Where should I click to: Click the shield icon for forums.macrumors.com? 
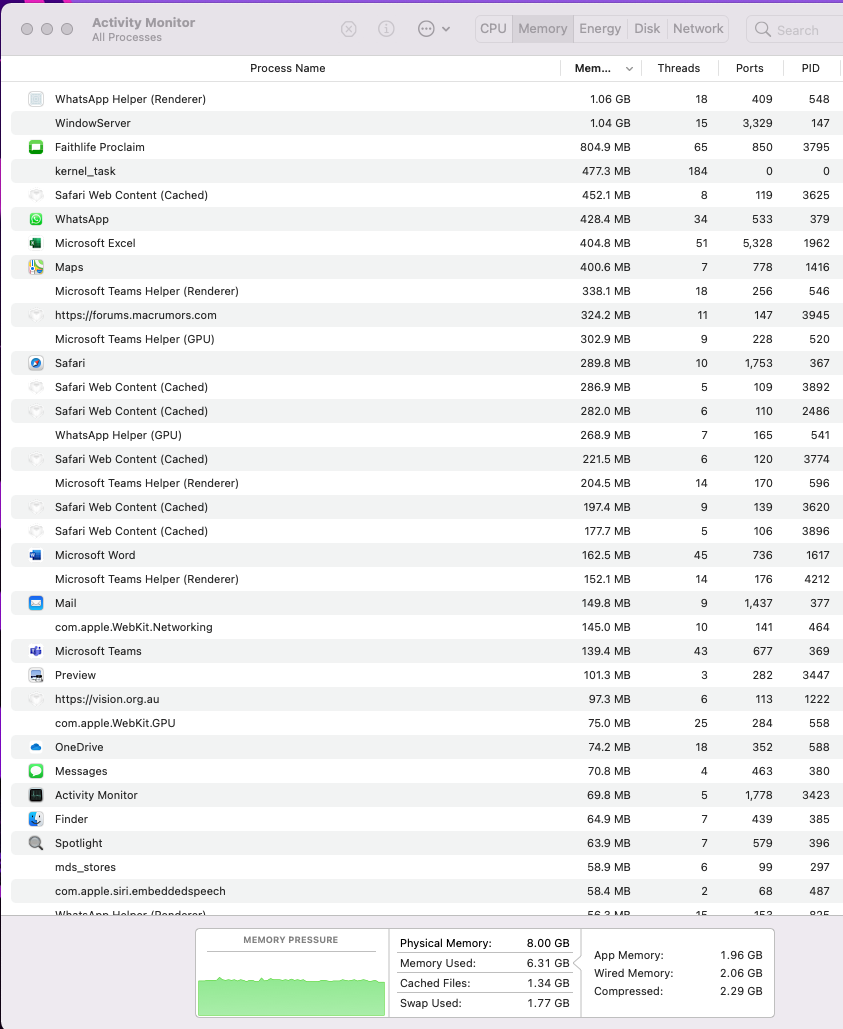pyautogui.click(x=36, y=315)
